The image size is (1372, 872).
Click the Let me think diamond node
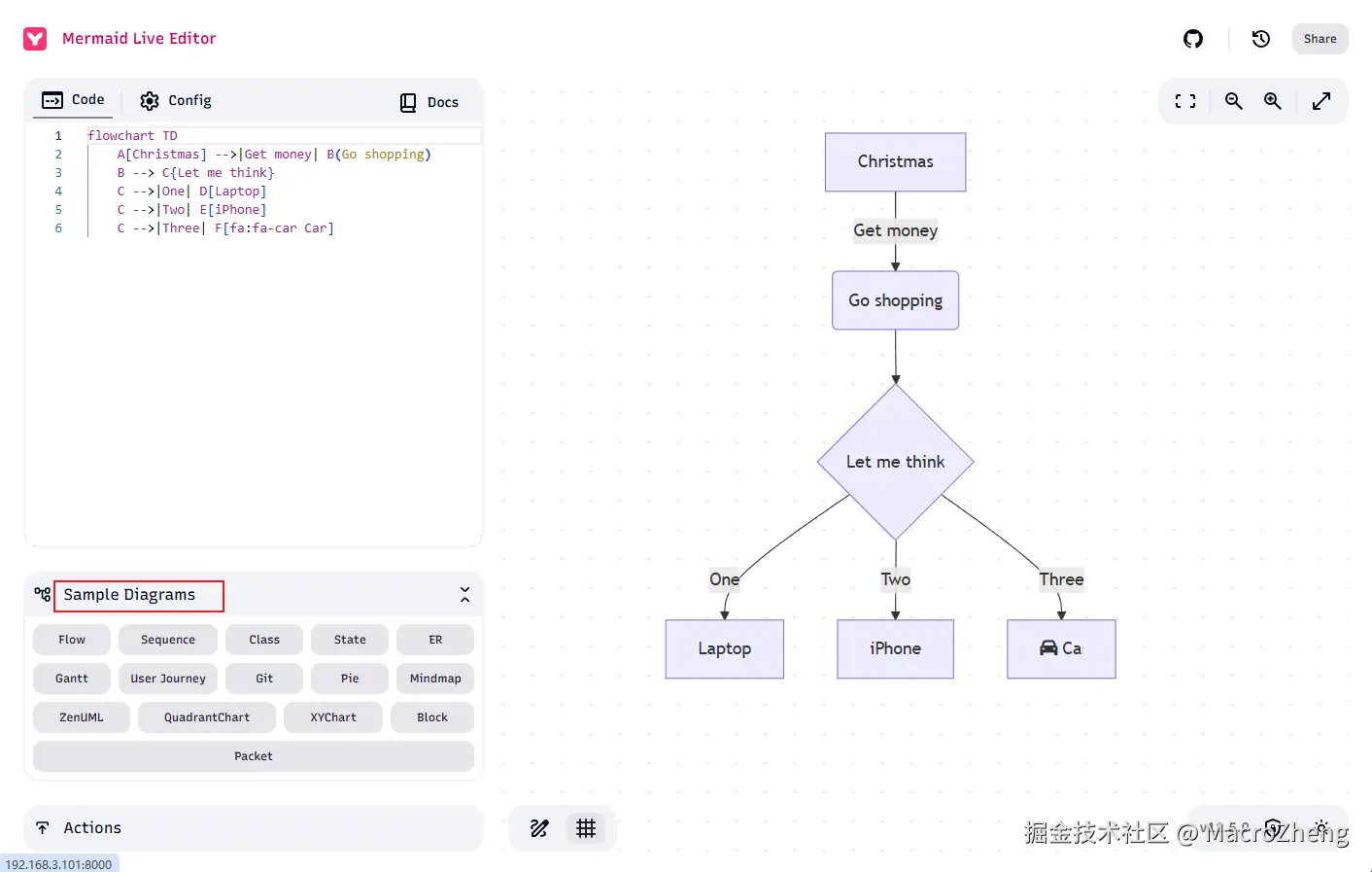click(895, 462)
